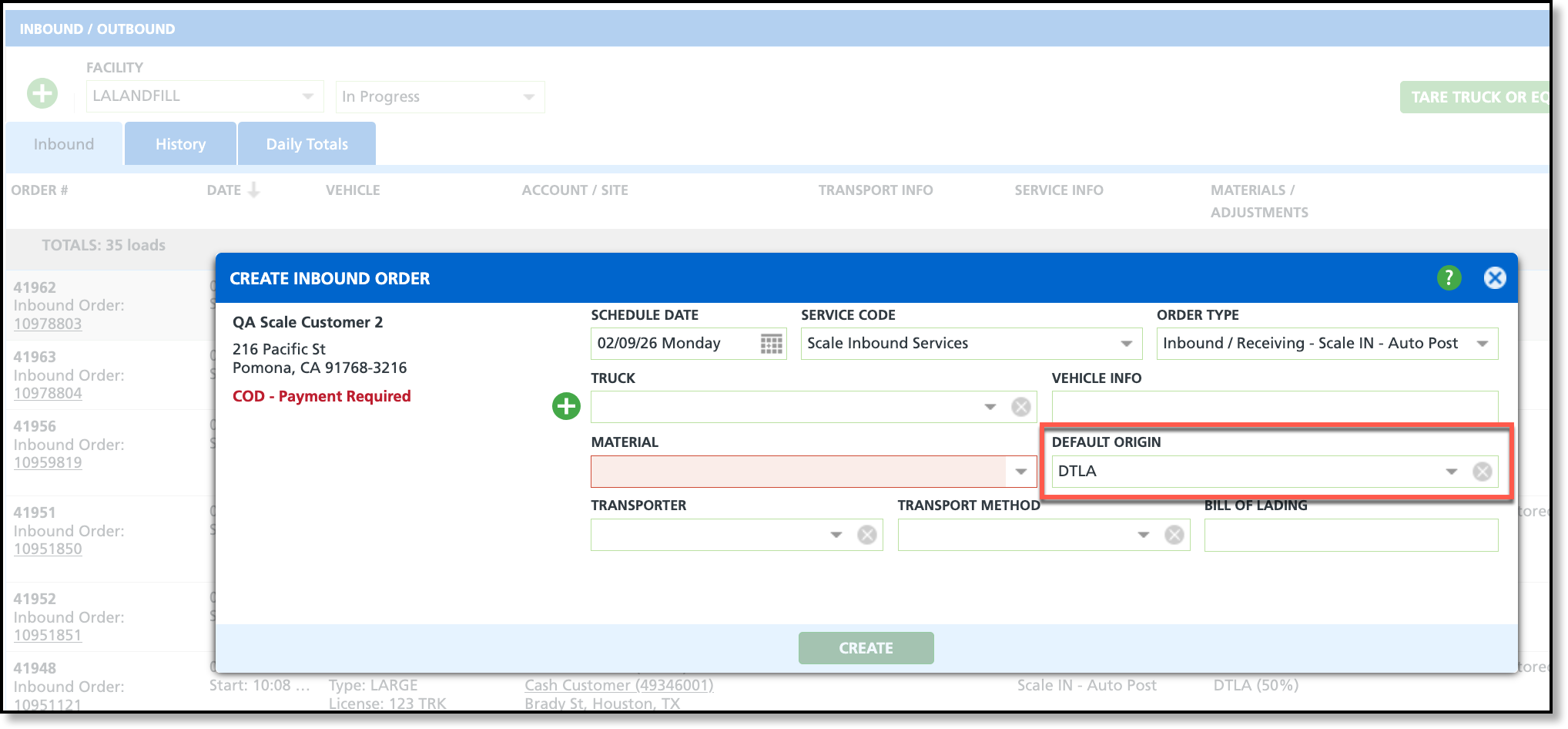Click the green add order icon beside Facility

click(x=42, y=93)
